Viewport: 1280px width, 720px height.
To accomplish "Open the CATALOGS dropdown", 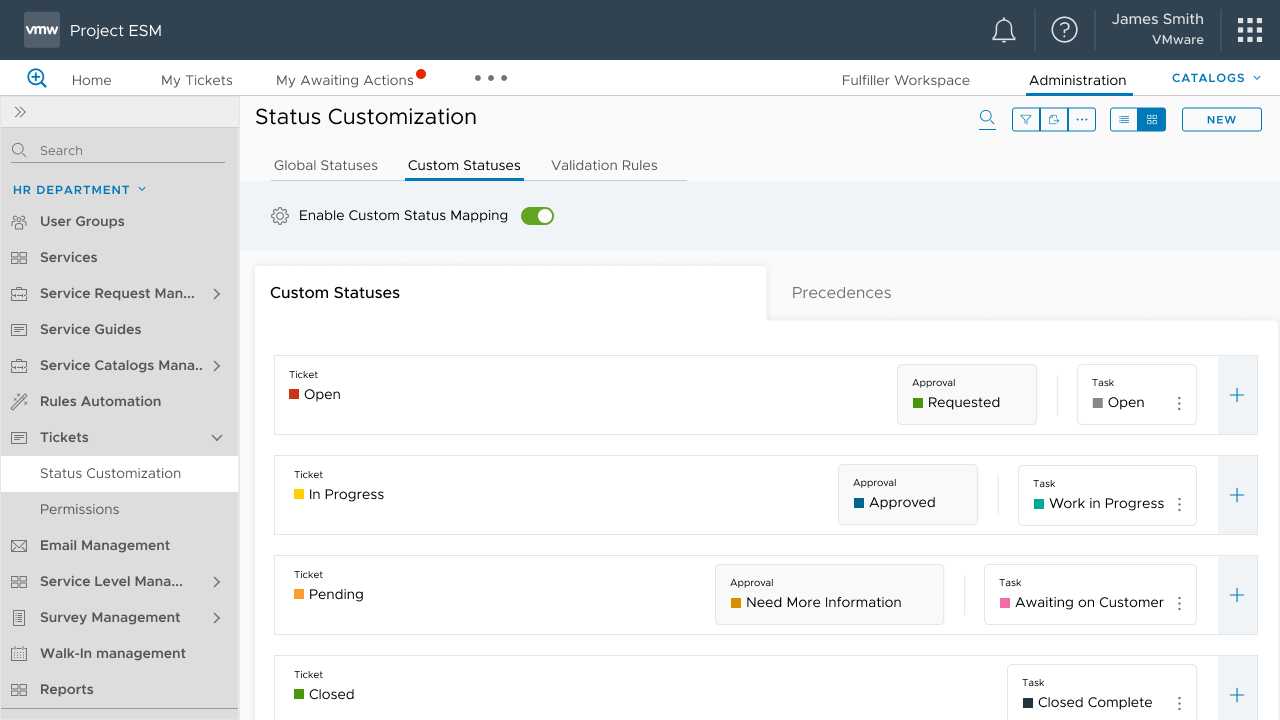I will [x=1216, y=78].
